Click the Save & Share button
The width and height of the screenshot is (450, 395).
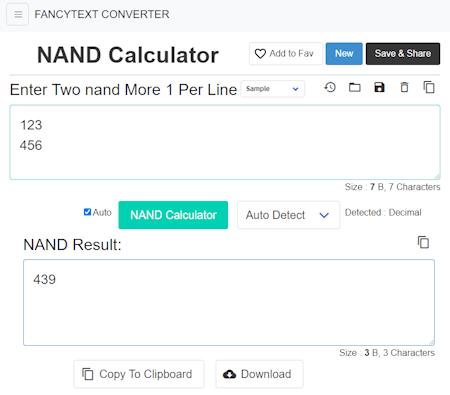point(403,54)
